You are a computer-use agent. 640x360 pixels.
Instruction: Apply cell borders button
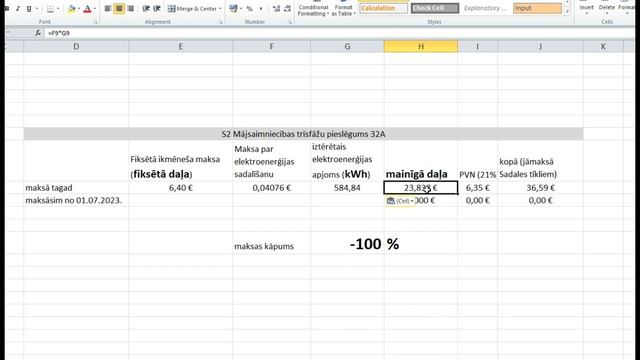[50, 9]
